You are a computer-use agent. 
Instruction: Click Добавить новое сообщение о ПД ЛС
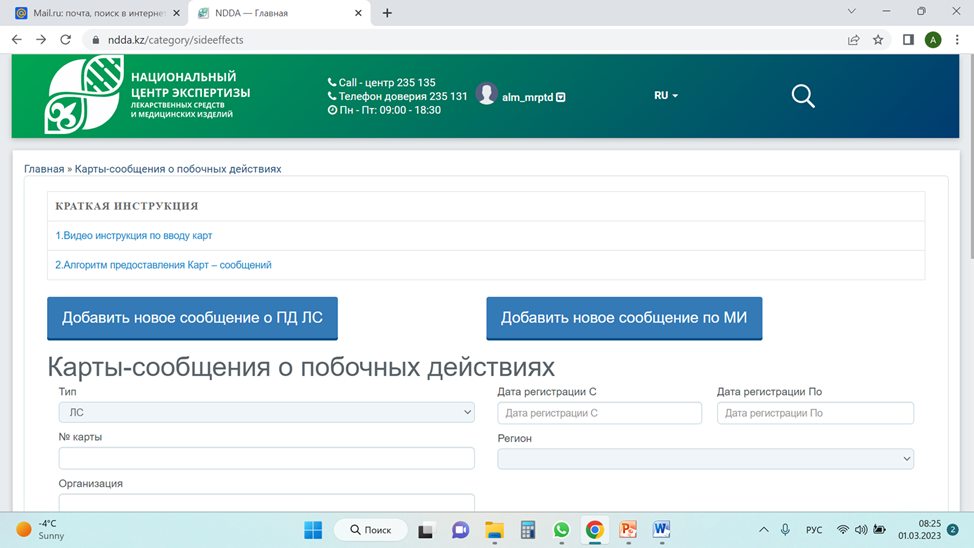pos(193,318)
